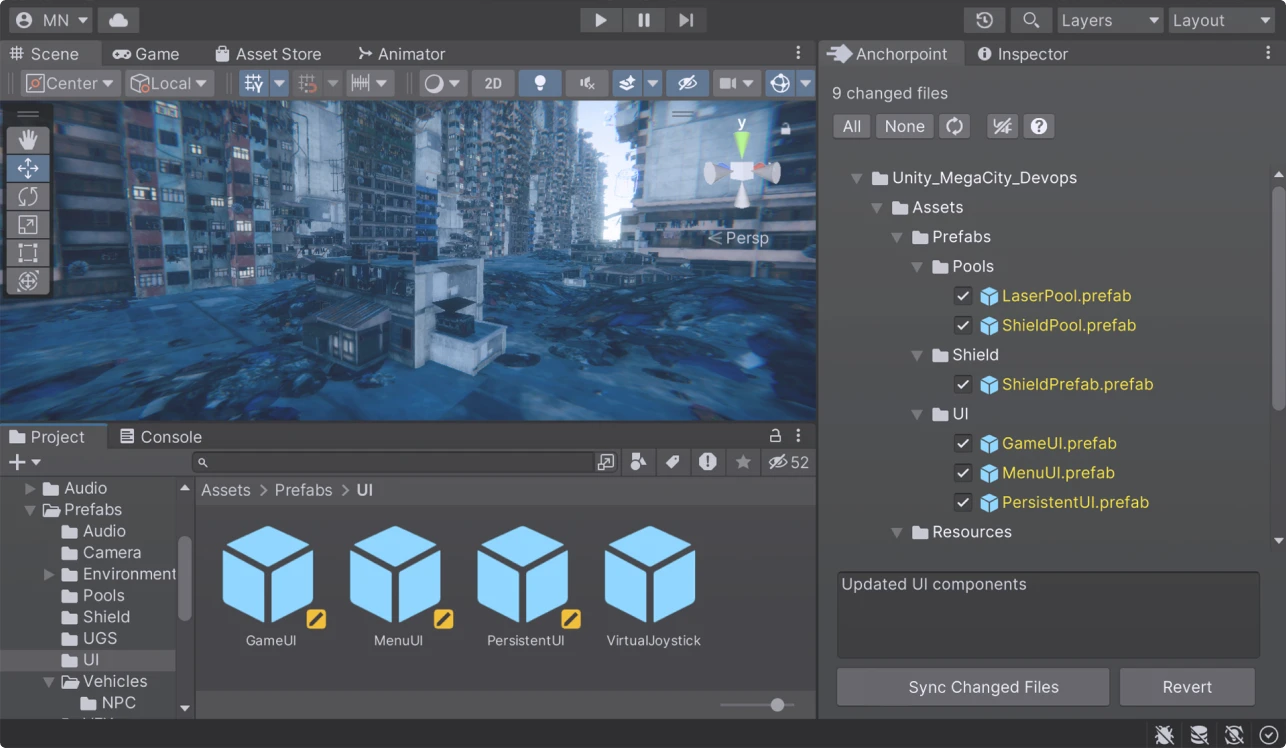Click the Play button
The image size is (1286, 748).
click(600, 20)
